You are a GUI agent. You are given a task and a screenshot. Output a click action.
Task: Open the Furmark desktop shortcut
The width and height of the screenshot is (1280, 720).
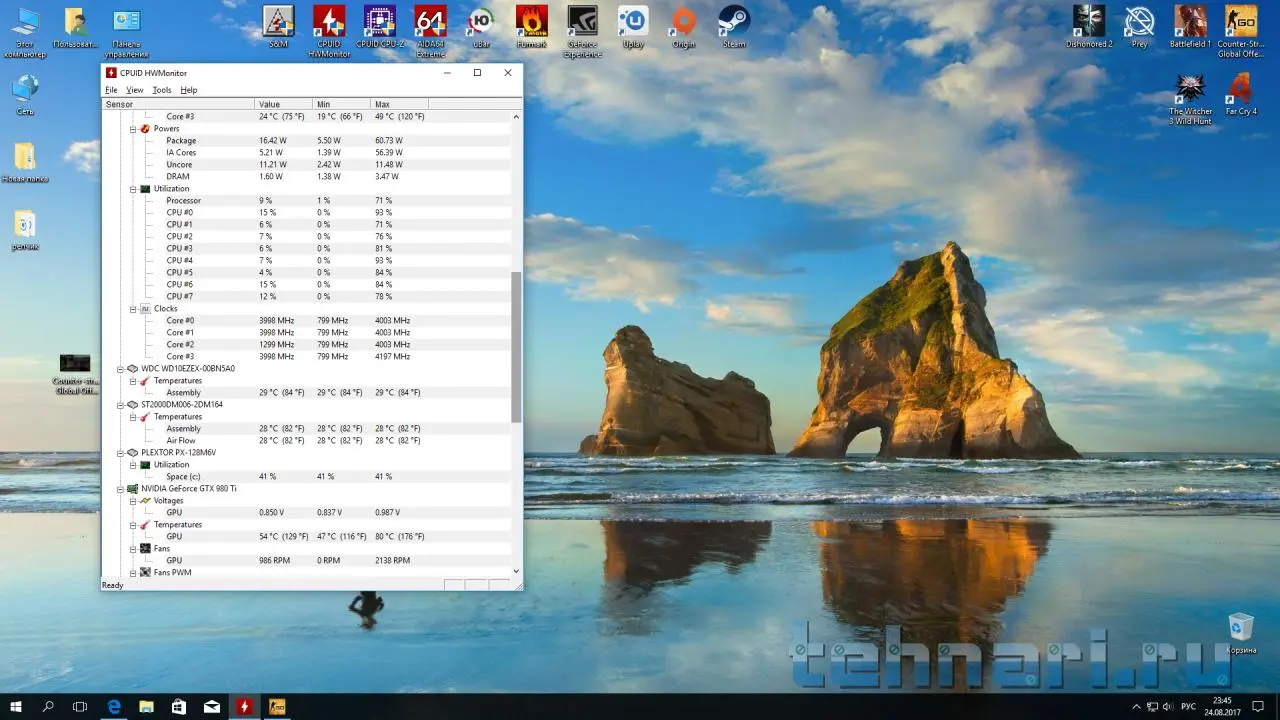(x=531, y=22)
